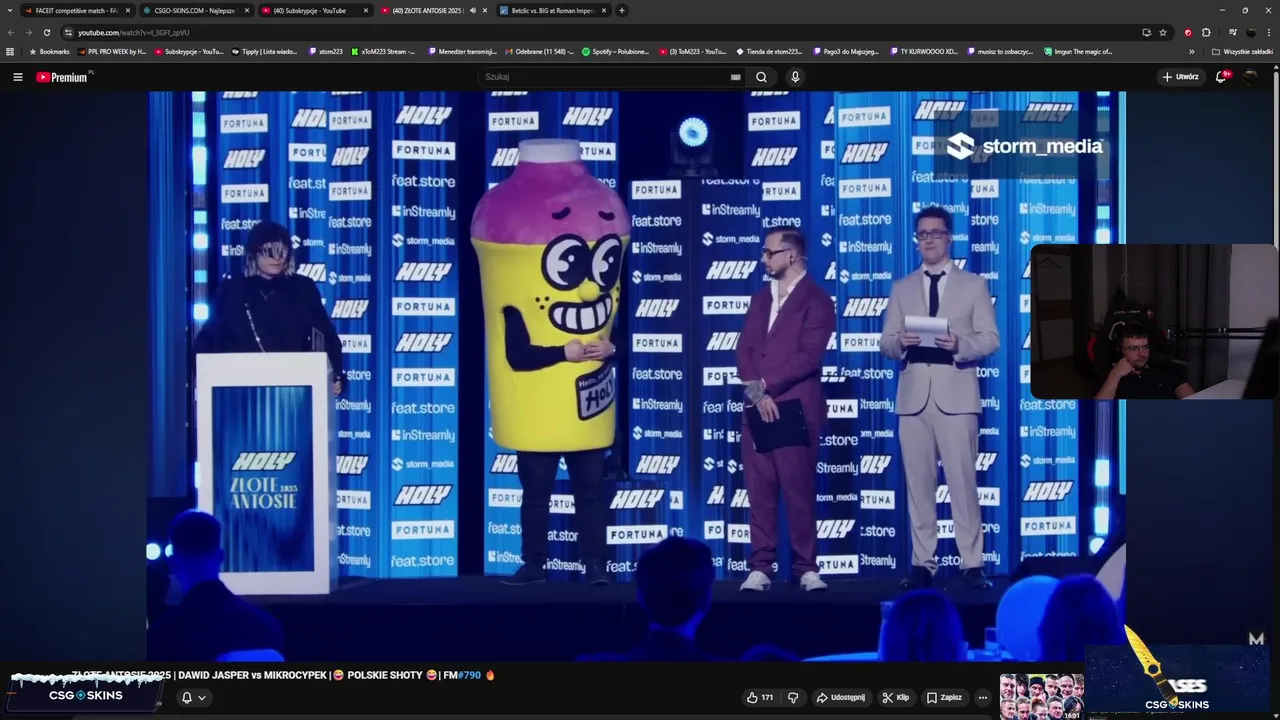Open the YouTube hamburger guide menu
The image size is (1280, 720).
coord(17,77)
